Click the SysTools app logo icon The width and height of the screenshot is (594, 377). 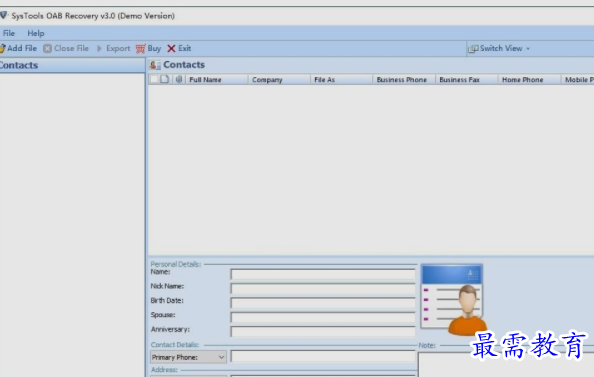(x=3, y=16)
